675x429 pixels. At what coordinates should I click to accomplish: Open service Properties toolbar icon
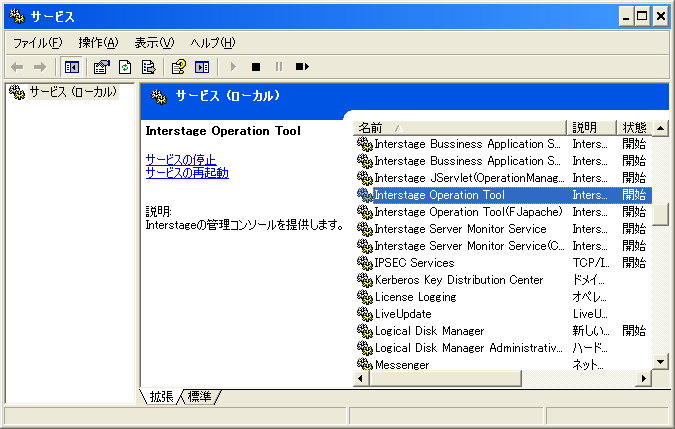point(102,67)
